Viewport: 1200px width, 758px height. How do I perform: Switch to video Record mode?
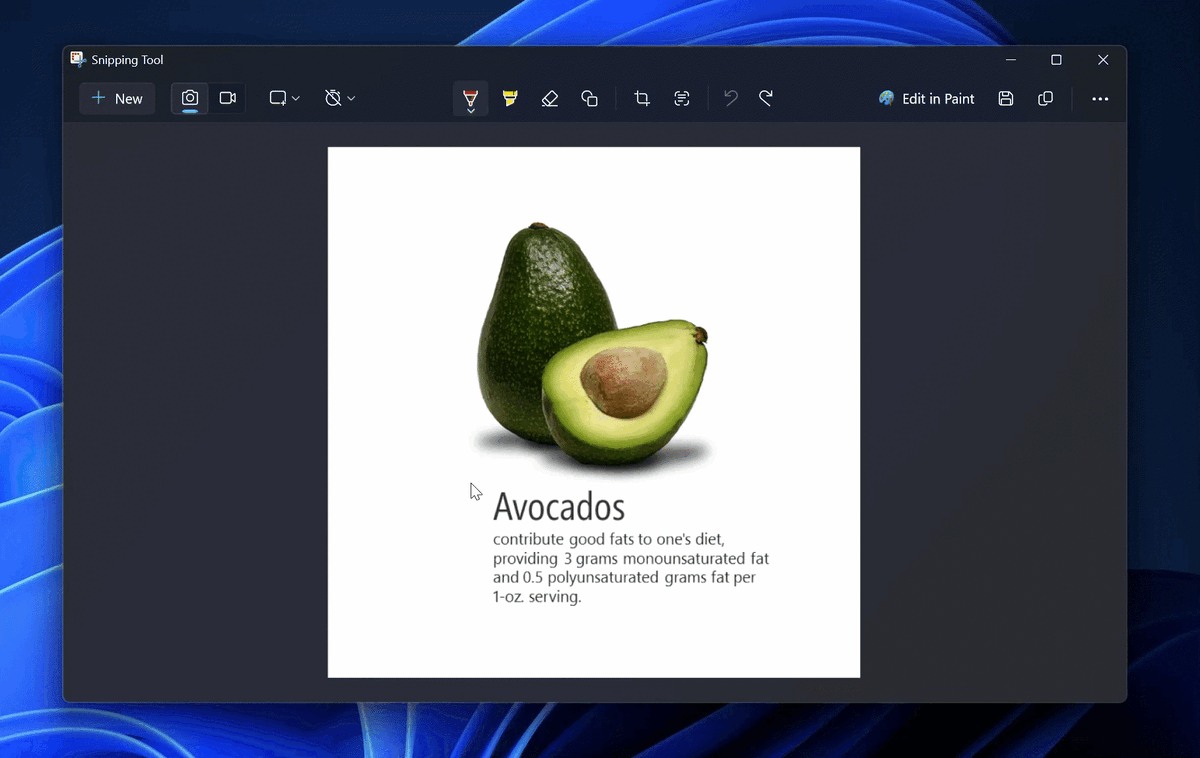228,98
